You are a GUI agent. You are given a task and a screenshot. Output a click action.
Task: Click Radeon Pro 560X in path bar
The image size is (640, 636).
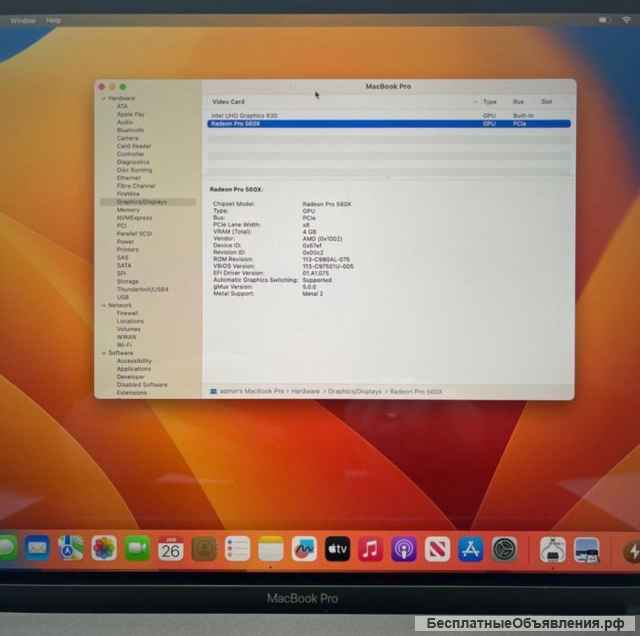(x=416, y=391)
